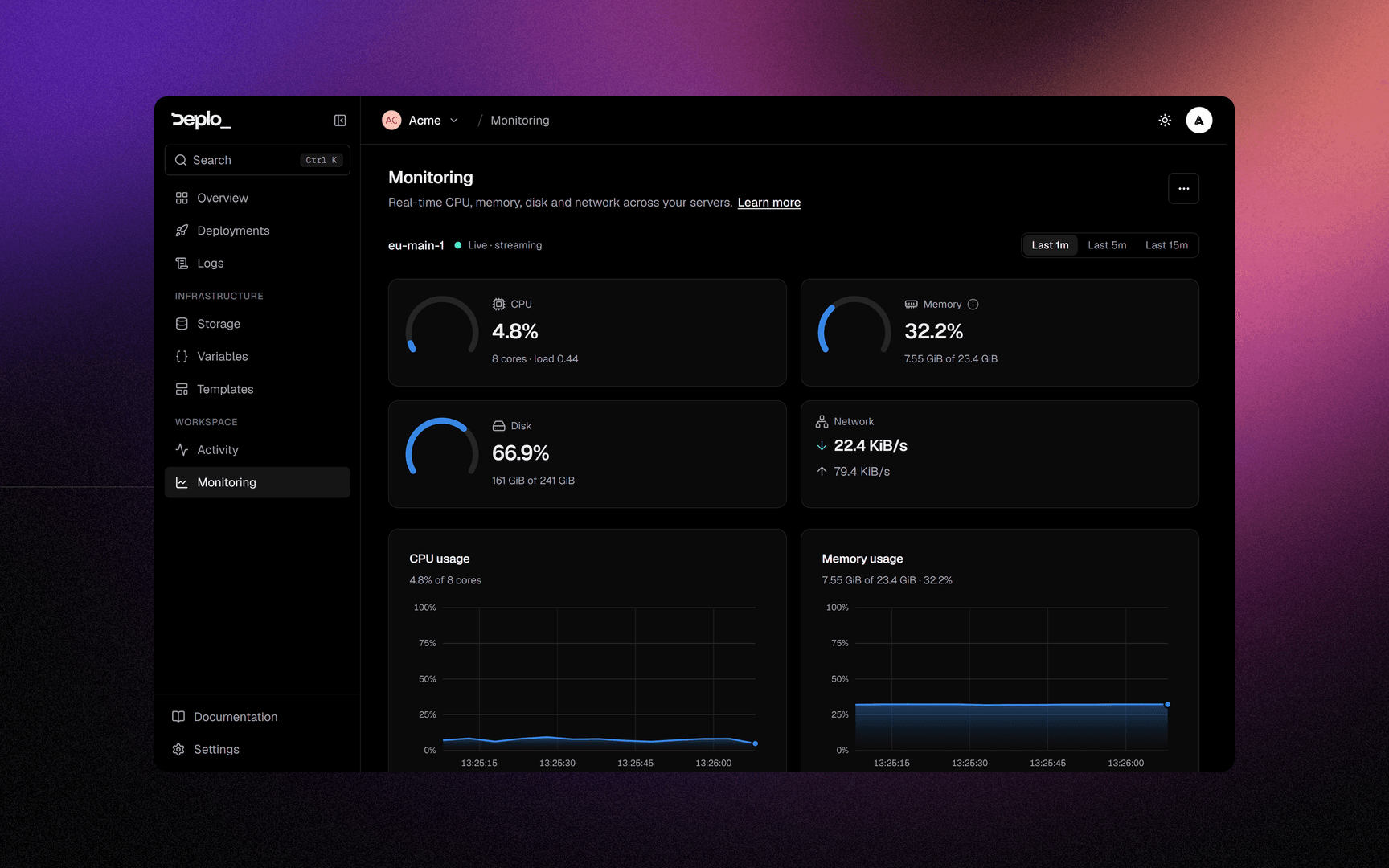Click the CPU chip icon
The image size is (1389, 868).
click(499, 305)
